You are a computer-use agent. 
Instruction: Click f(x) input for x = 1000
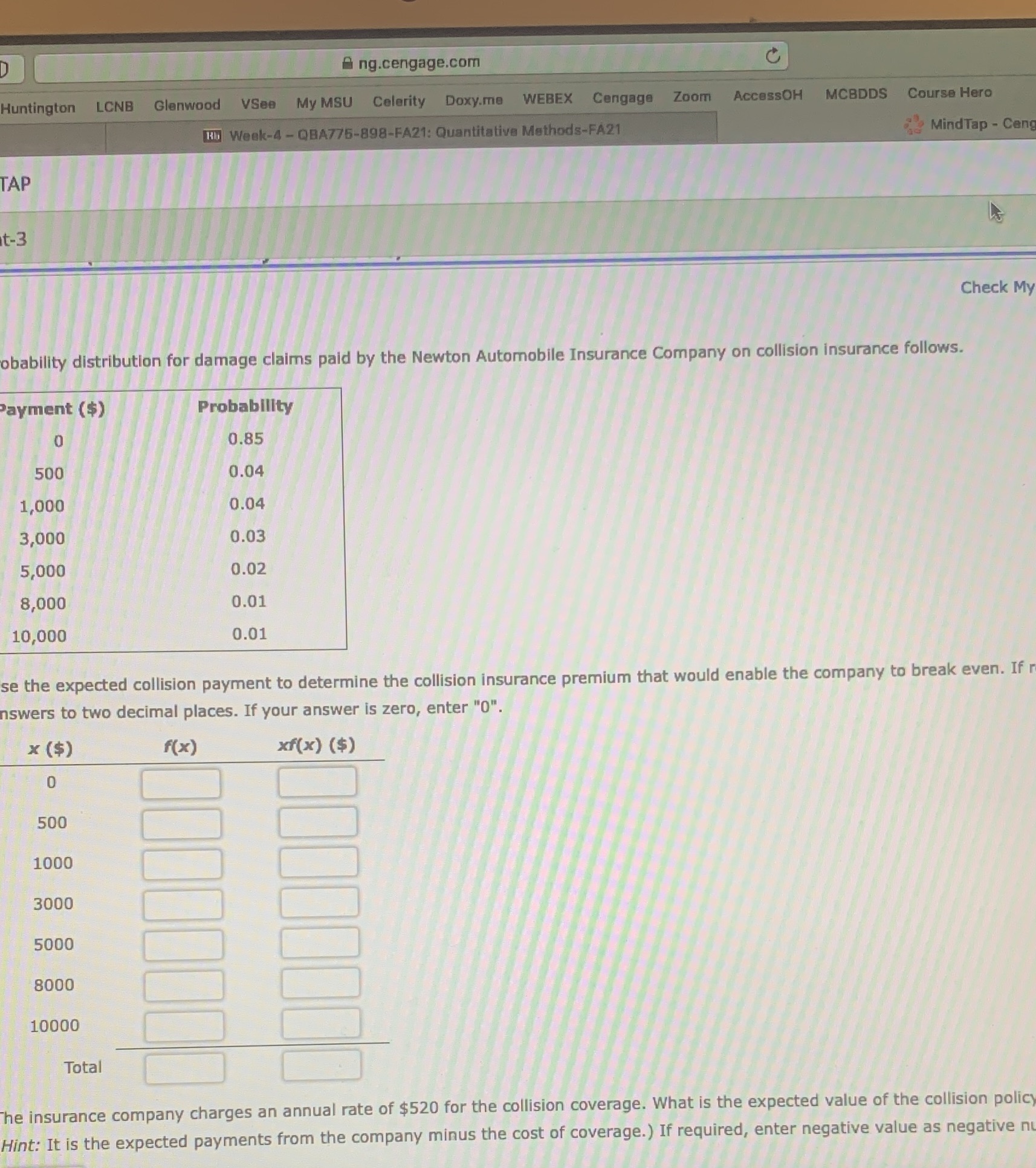(x=182, y=864)
